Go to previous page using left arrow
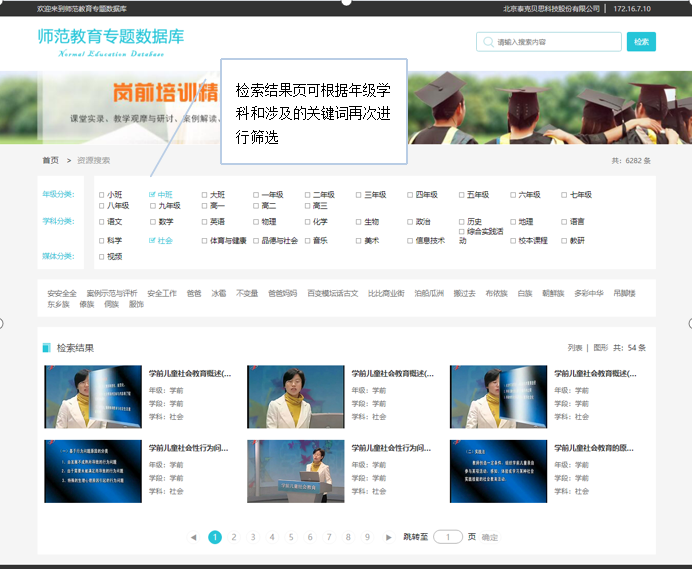The height and width of the screenshot is (569, 692). click(193, 537)
